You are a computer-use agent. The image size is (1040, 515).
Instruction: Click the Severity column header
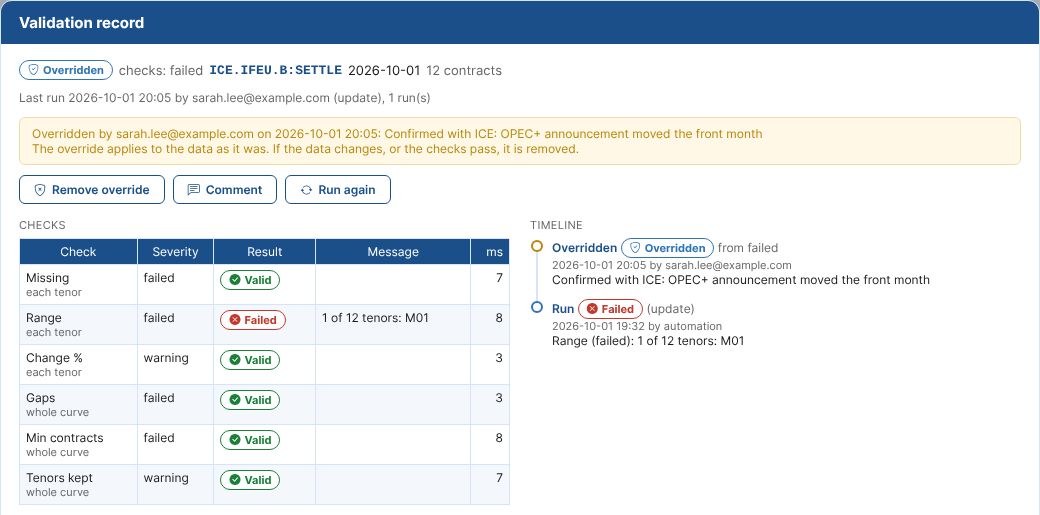(175, 252)
